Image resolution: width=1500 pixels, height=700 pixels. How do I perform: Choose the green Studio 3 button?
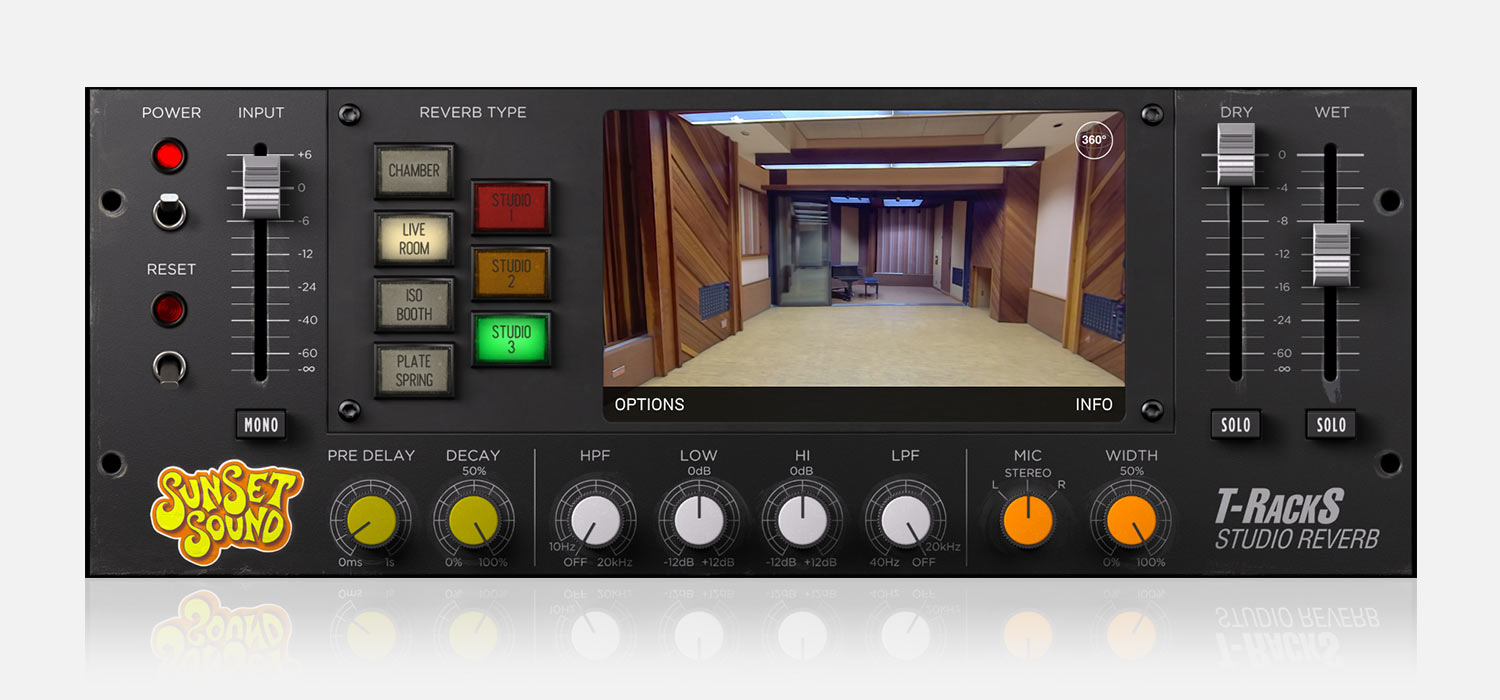(x=511, y=339)
